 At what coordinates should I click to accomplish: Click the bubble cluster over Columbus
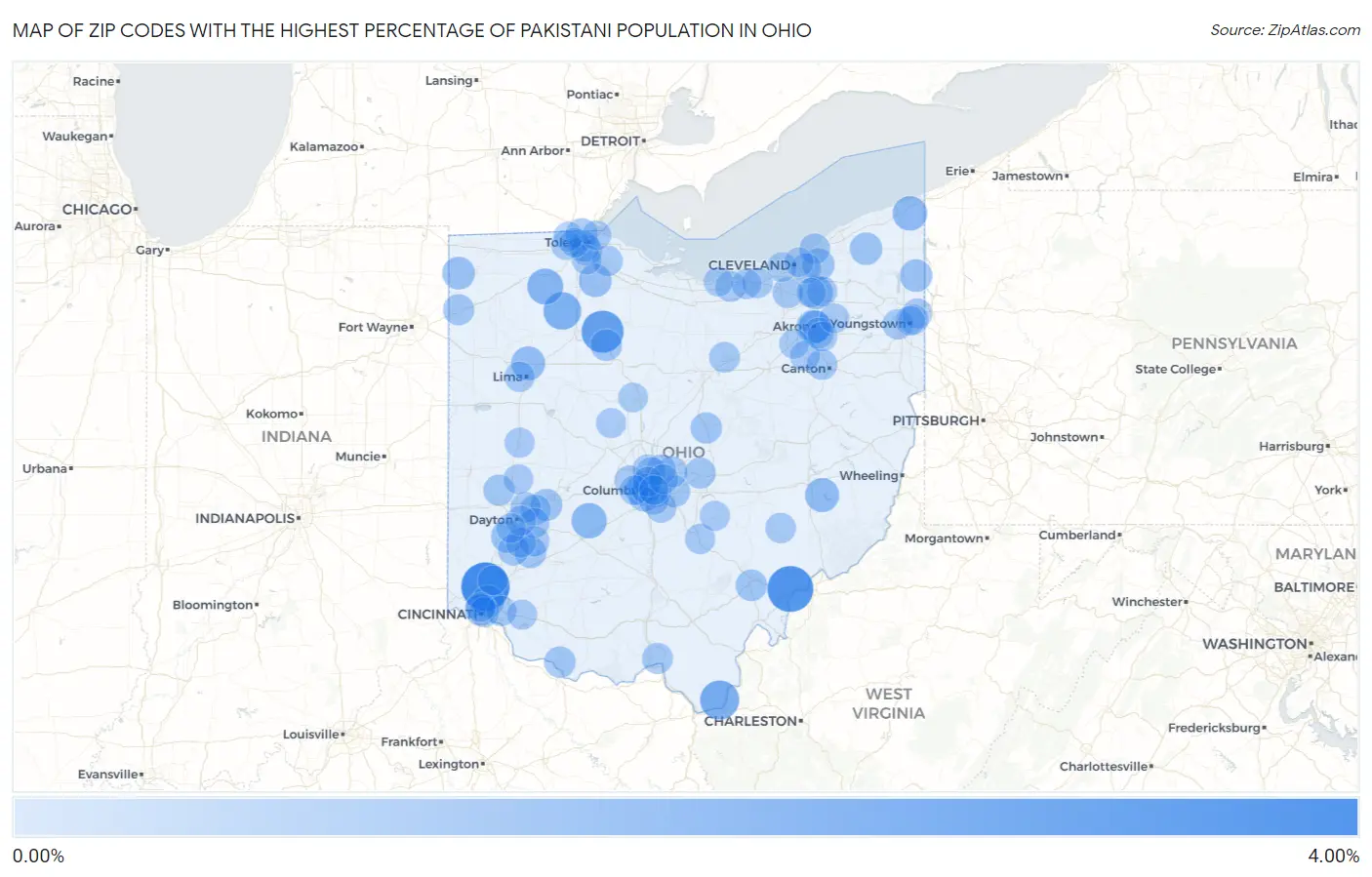651,486
